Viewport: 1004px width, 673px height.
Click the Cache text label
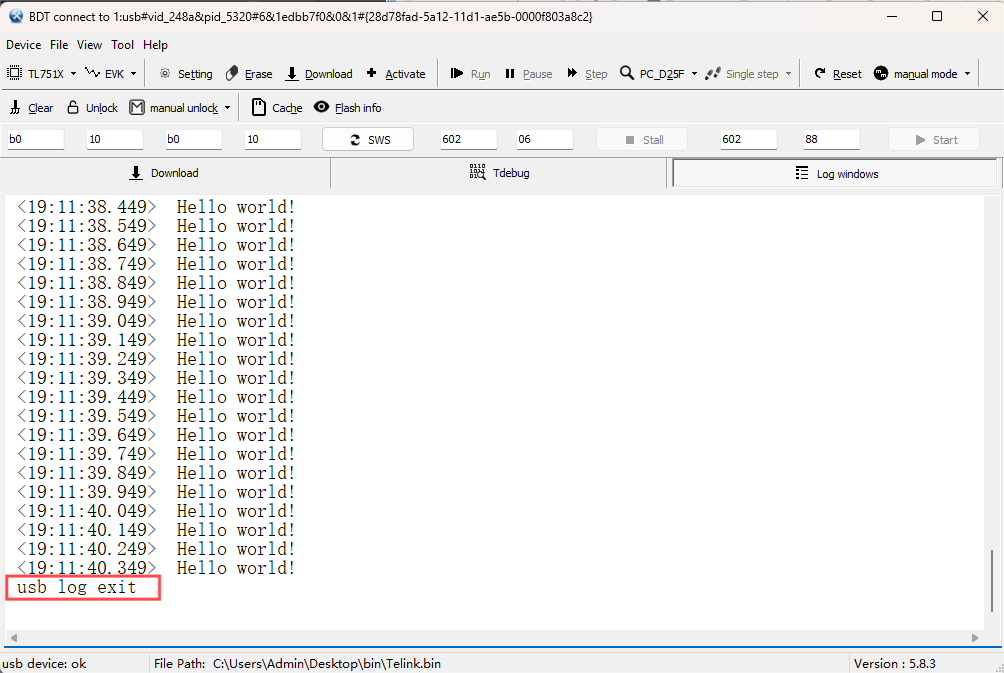(x=287, y=108)
